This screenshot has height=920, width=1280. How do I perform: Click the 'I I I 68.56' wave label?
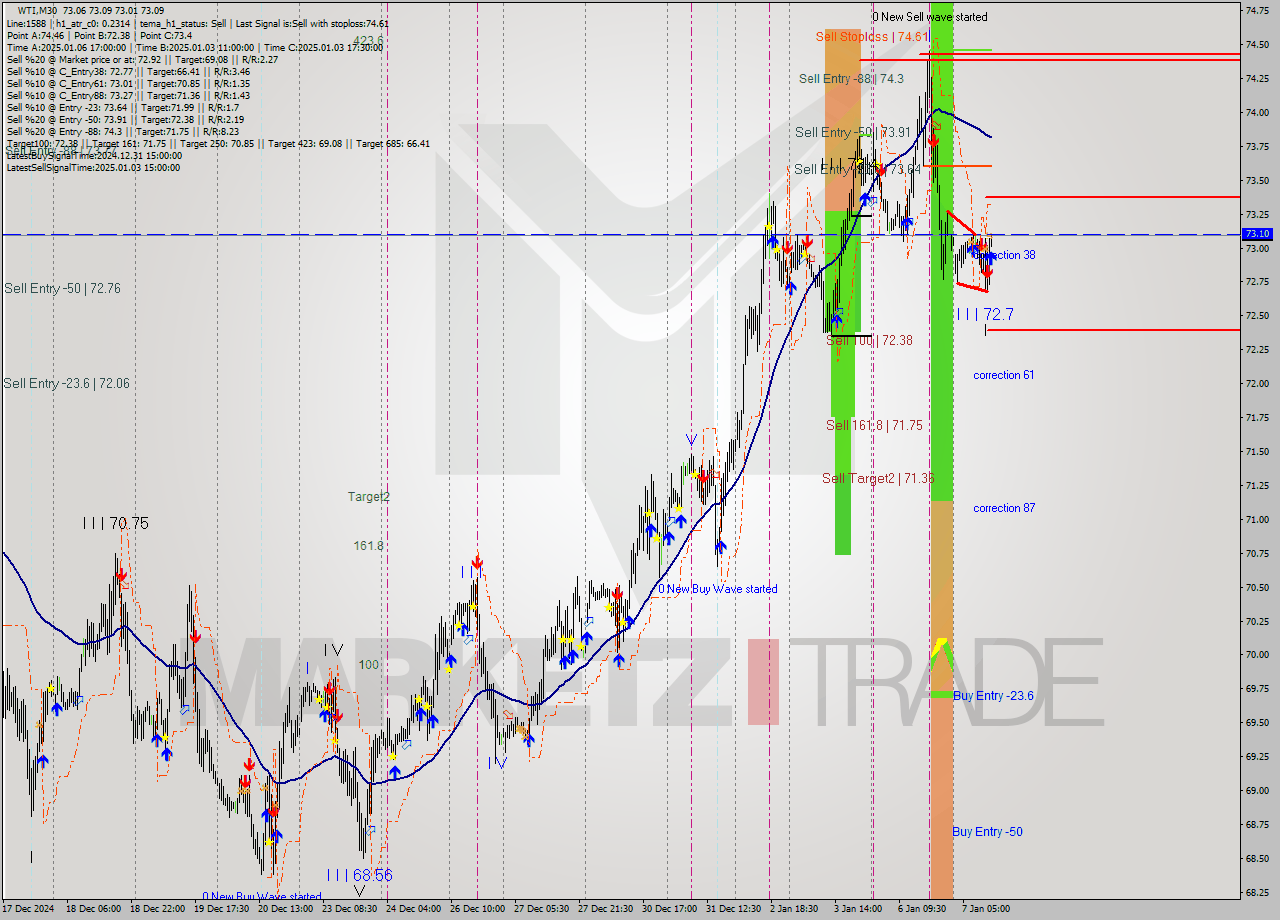click(x=359, y=875)
